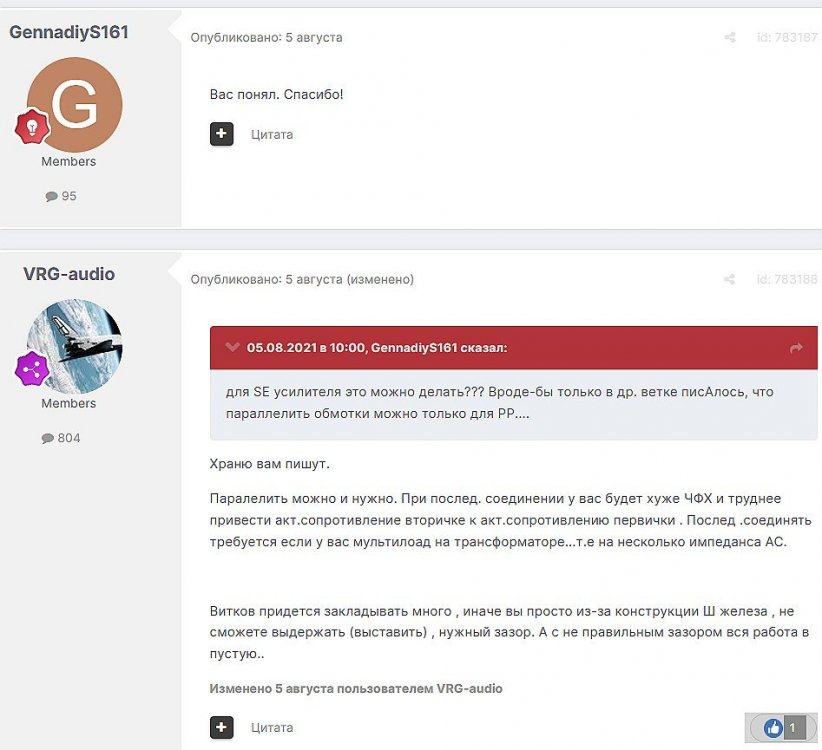Click the reaction count 1 badge
Screen dimensions: 822x750
794,727
